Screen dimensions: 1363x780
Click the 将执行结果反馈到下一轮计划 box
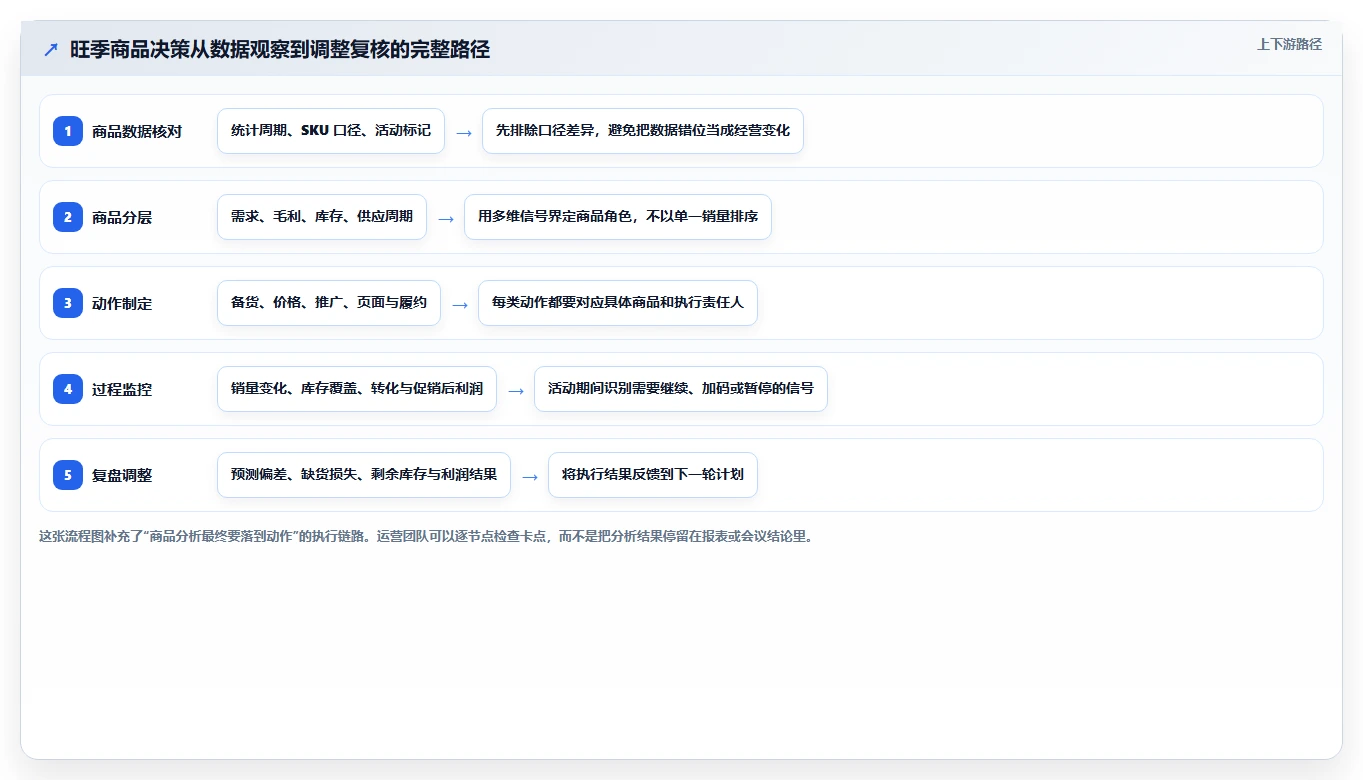[653, 475]
